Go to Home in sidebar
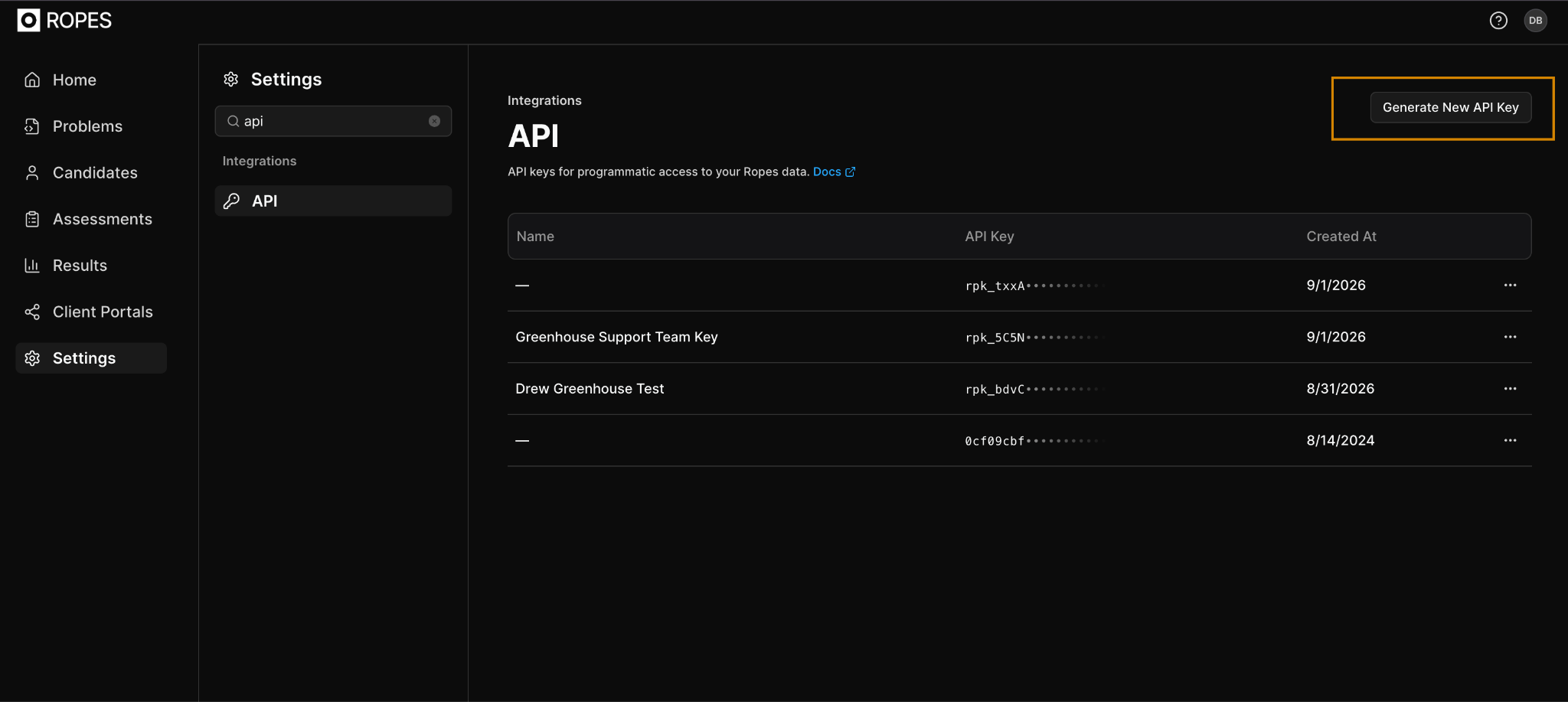 click(91, 80)
